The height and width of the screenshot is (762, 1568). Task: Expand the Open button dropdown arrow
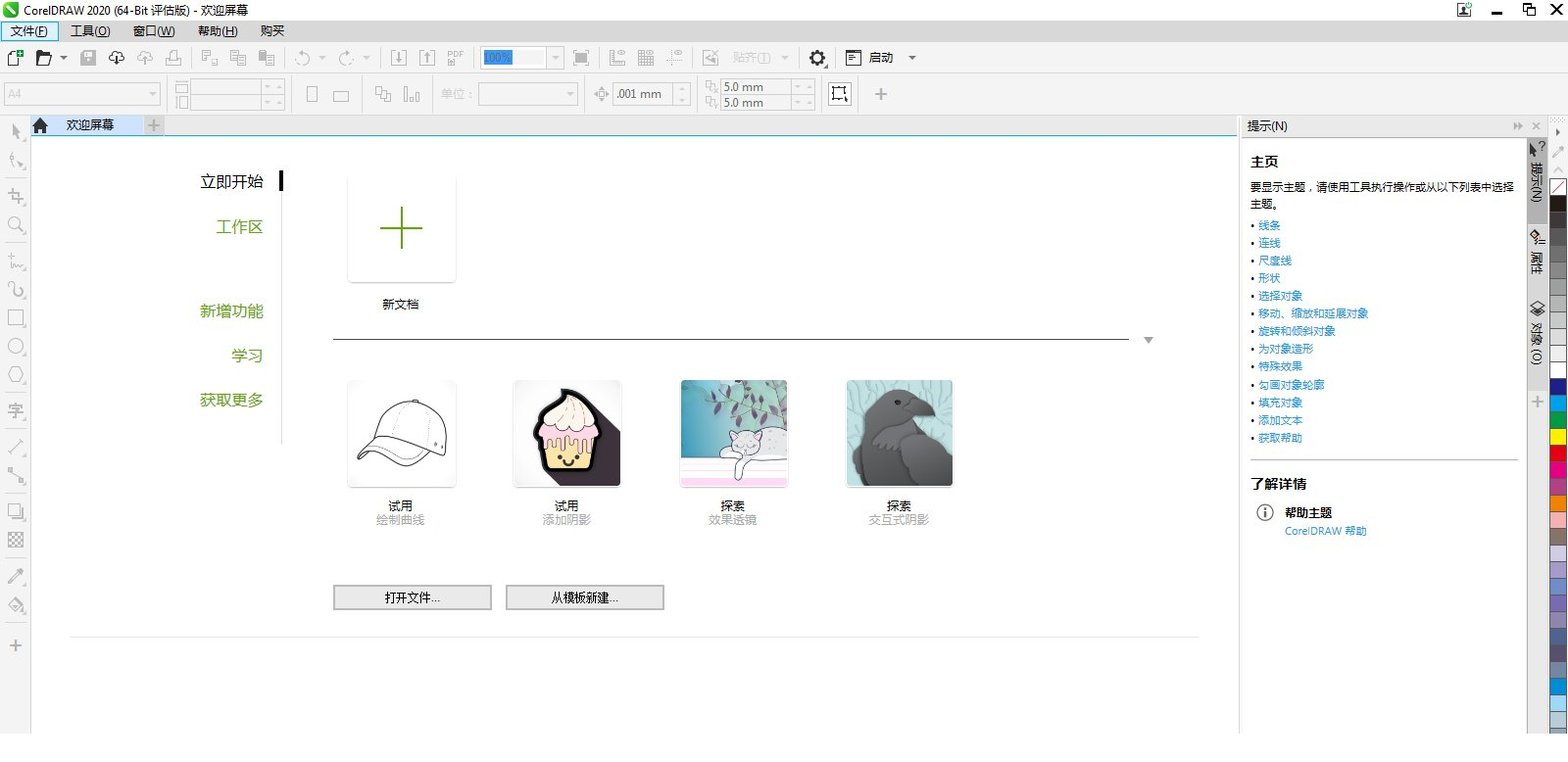[x=64, y=58]
